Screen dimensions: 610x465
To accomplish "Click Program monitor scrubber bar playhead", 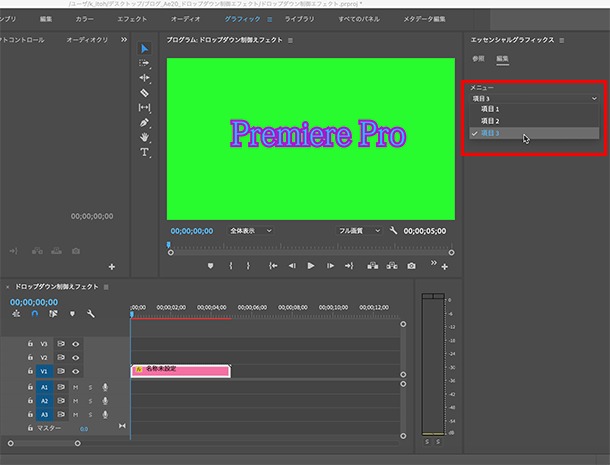I will pyautogui.click(x=168, y=245).
